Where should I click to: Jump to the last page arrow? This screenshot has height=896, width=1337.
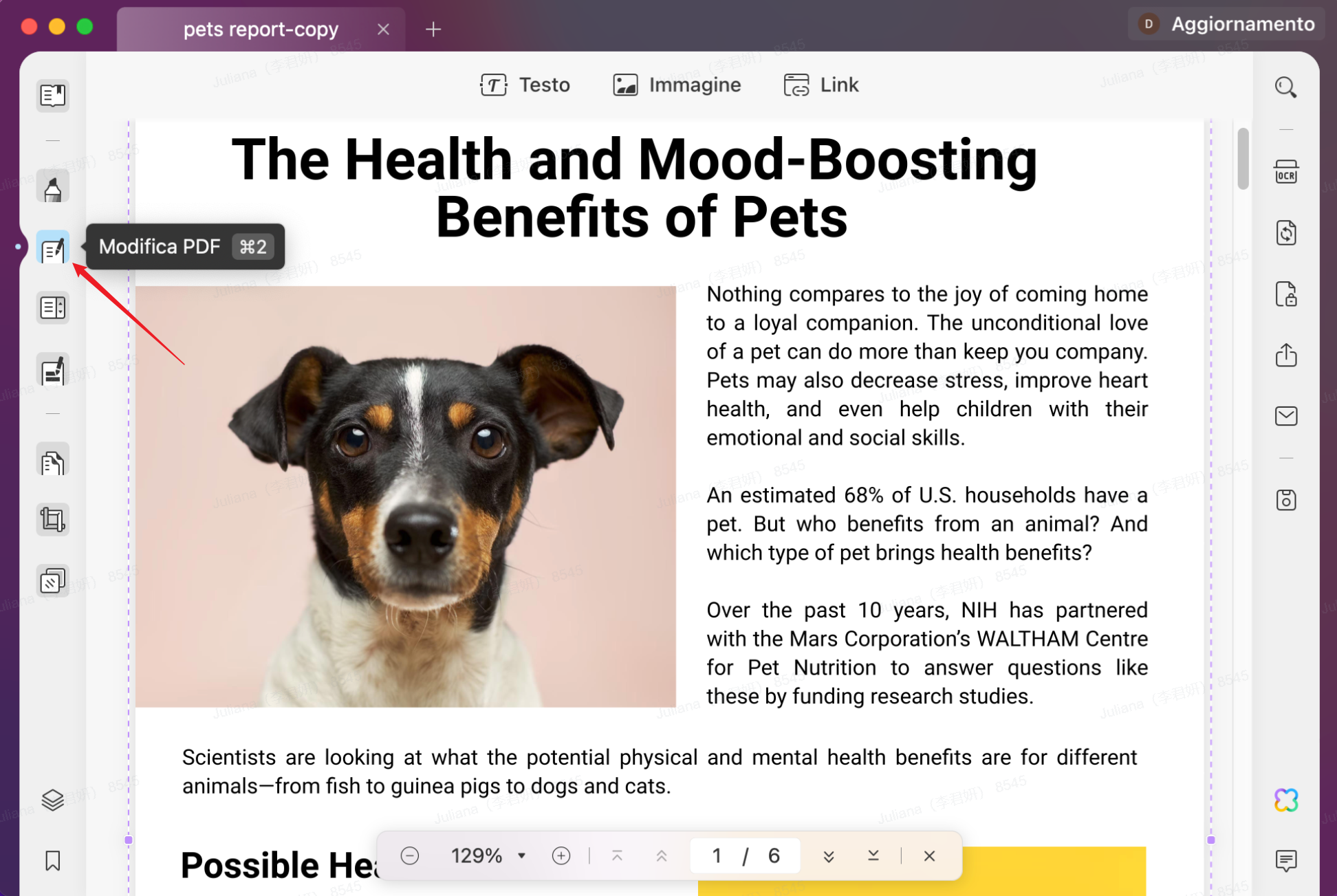[x=873, y=856]
